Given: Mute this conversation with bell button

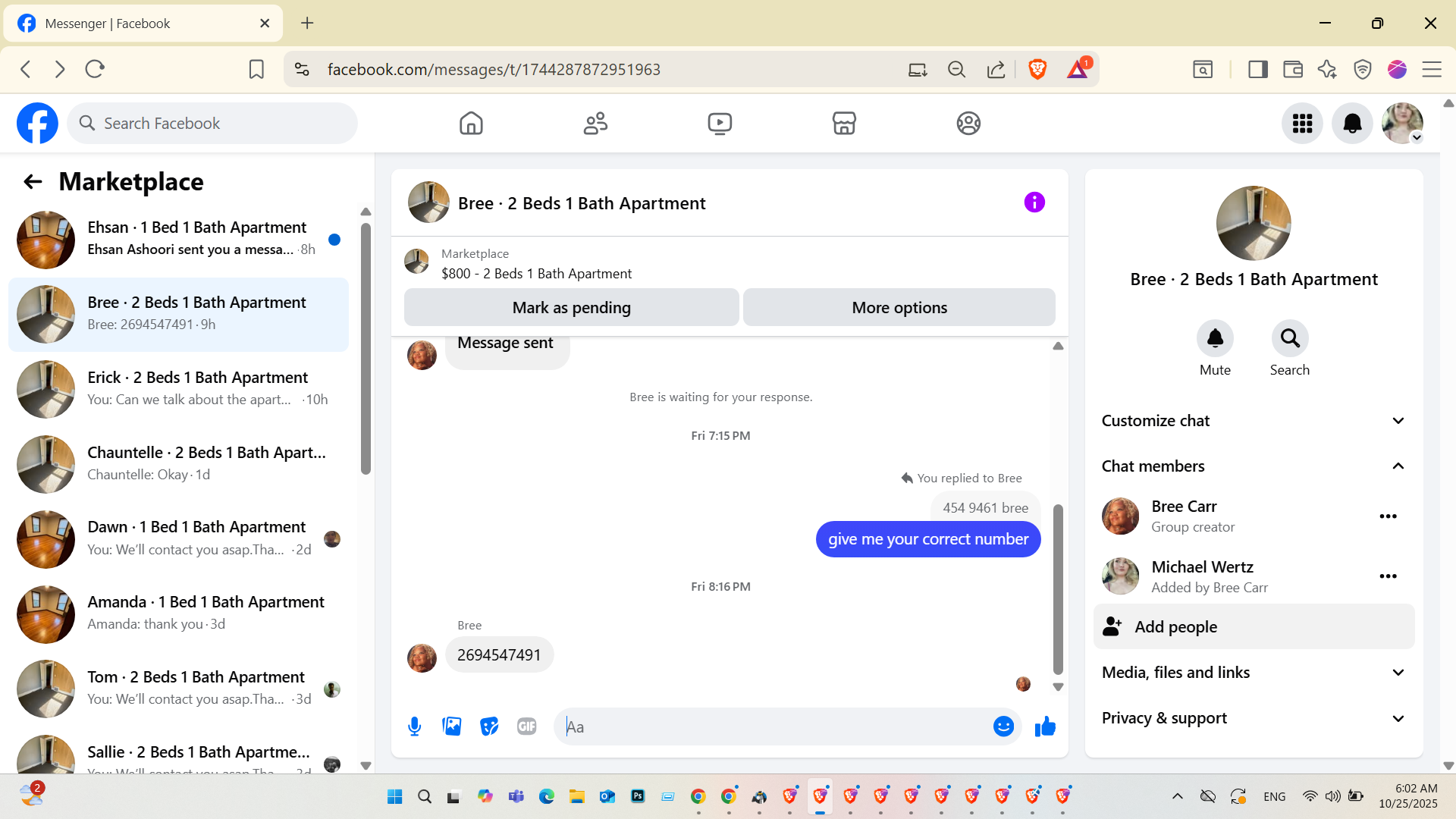Looking at the screenshot, I should [x=1215, y=338].
